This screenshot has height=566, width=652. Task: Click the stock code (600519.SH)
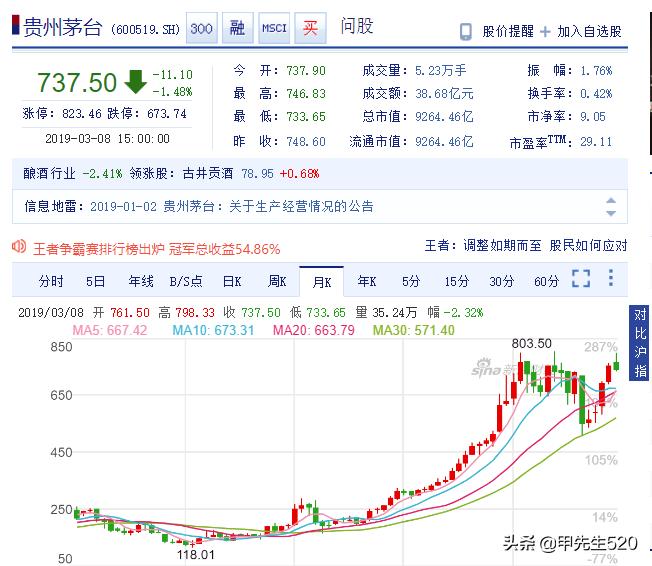[x=145, y=30]
